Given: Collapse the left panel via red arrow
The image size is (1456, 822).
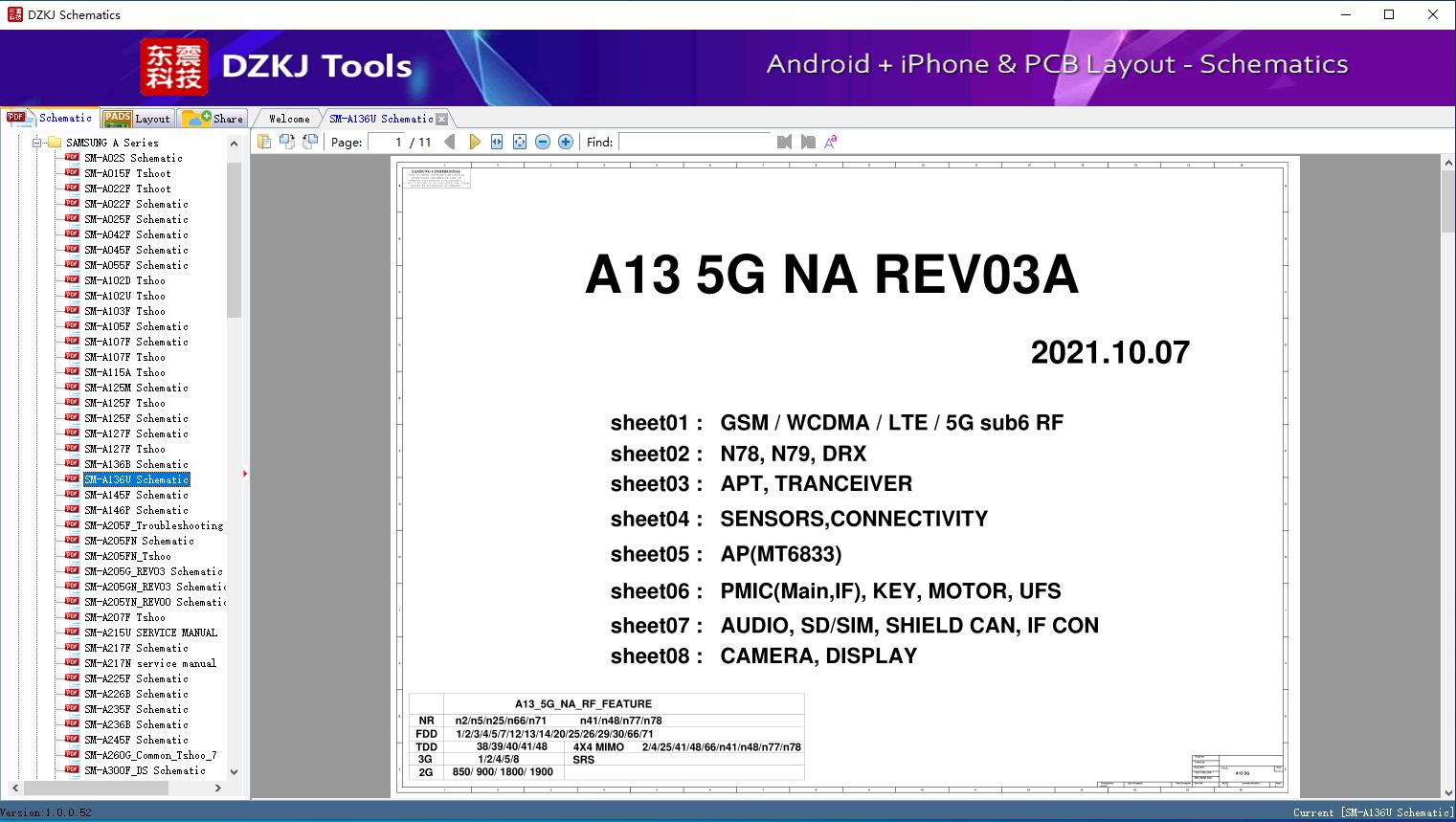Looking at the screenshot, I should (x=245, y=473).
